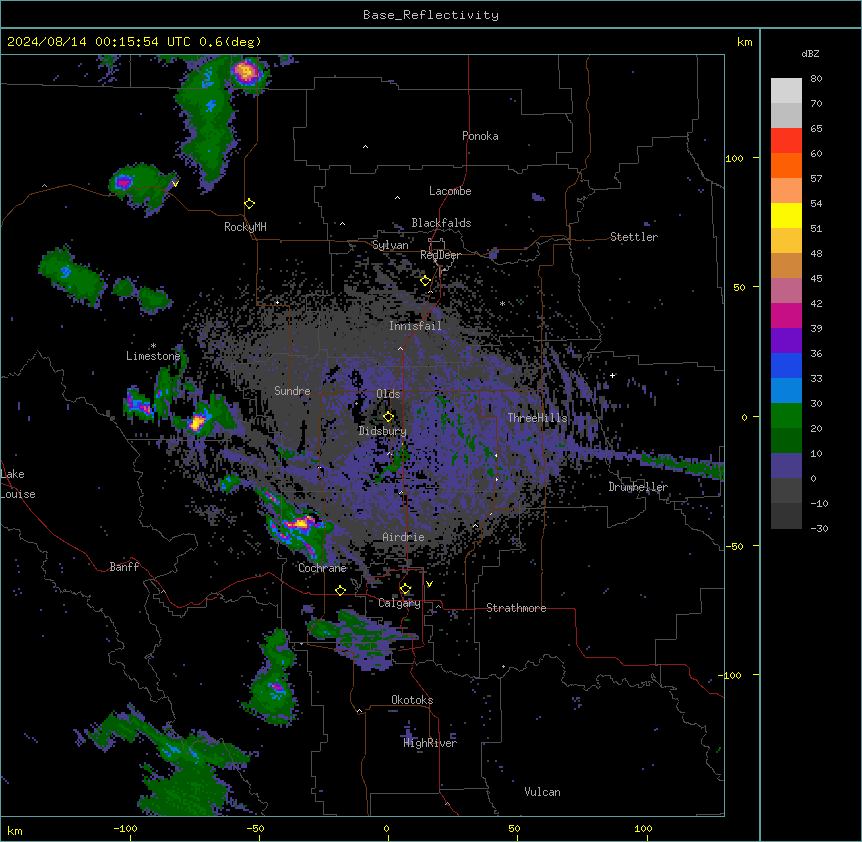
Task: Click the -30 label on the dBZ scale
Action: [819, 529]
